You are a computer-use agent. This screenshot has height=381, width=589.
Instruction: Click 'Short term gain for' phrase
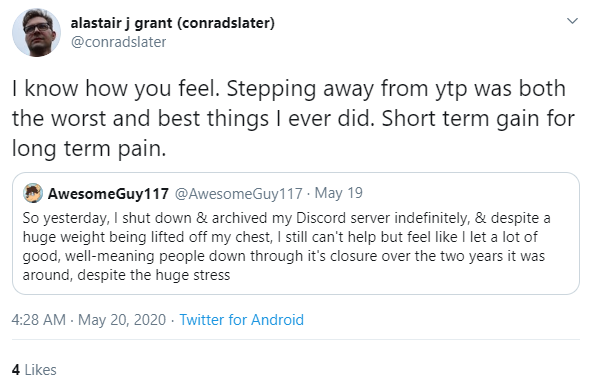478,119
